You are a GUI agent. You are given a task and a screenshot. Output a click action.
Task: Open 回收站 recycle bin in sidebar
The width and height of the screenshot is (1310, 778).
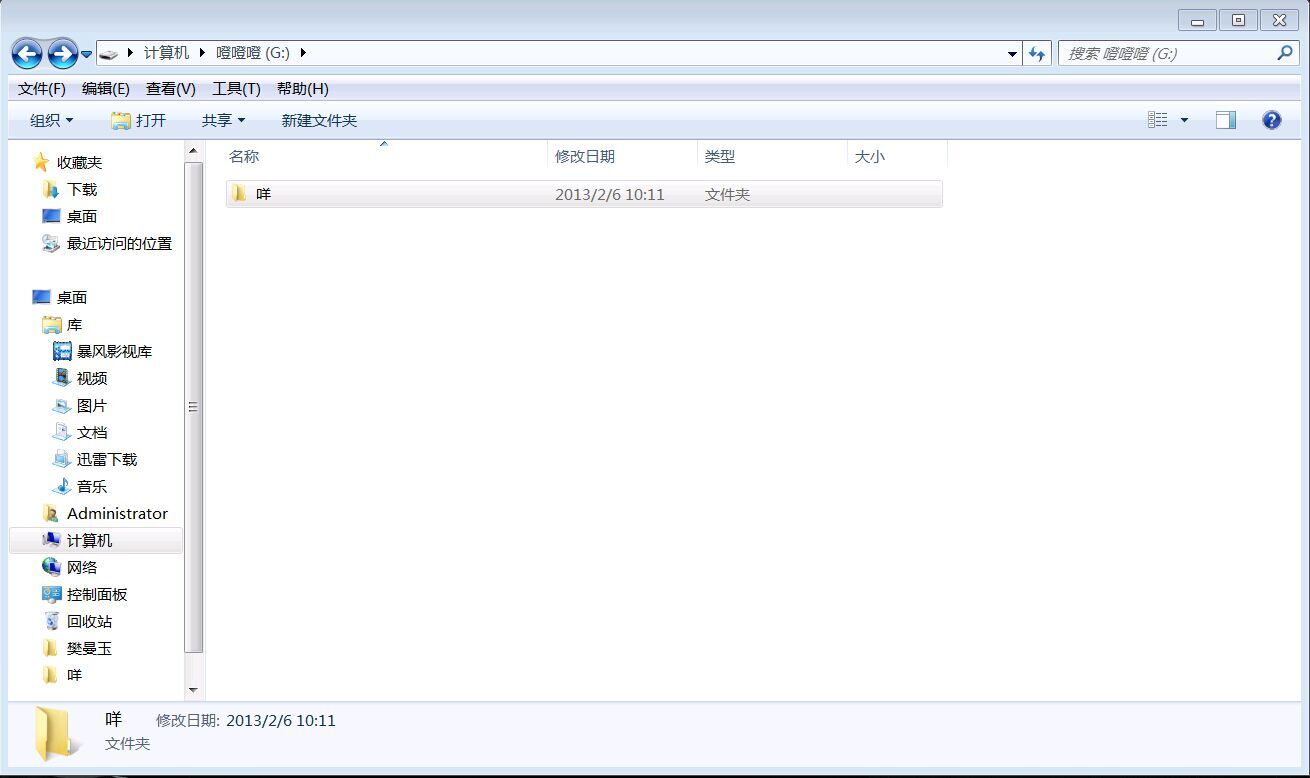click(89, 621)
